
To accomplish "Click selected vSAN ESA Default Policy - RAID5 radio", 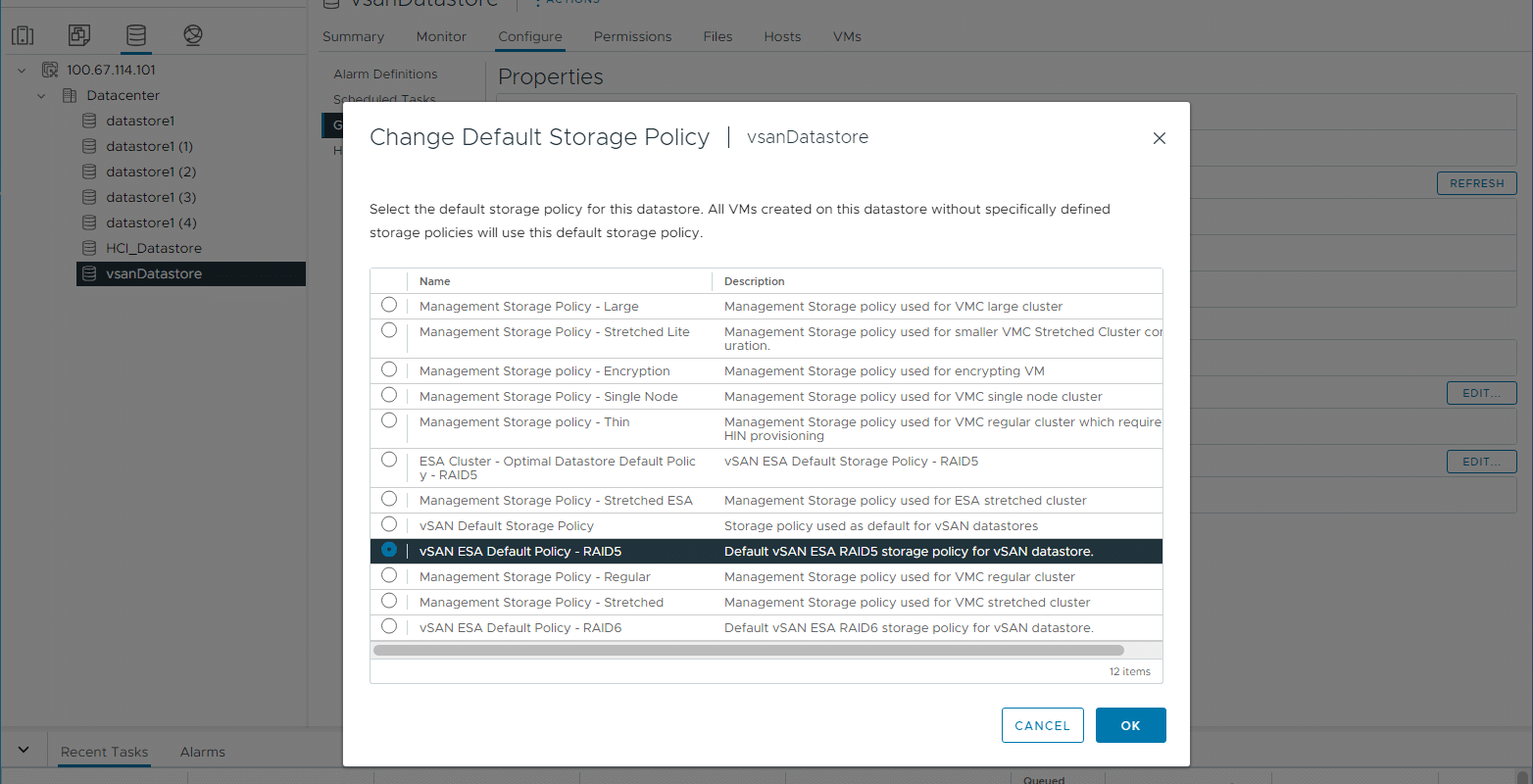I will pyautogui.click(x=389, y=550).
